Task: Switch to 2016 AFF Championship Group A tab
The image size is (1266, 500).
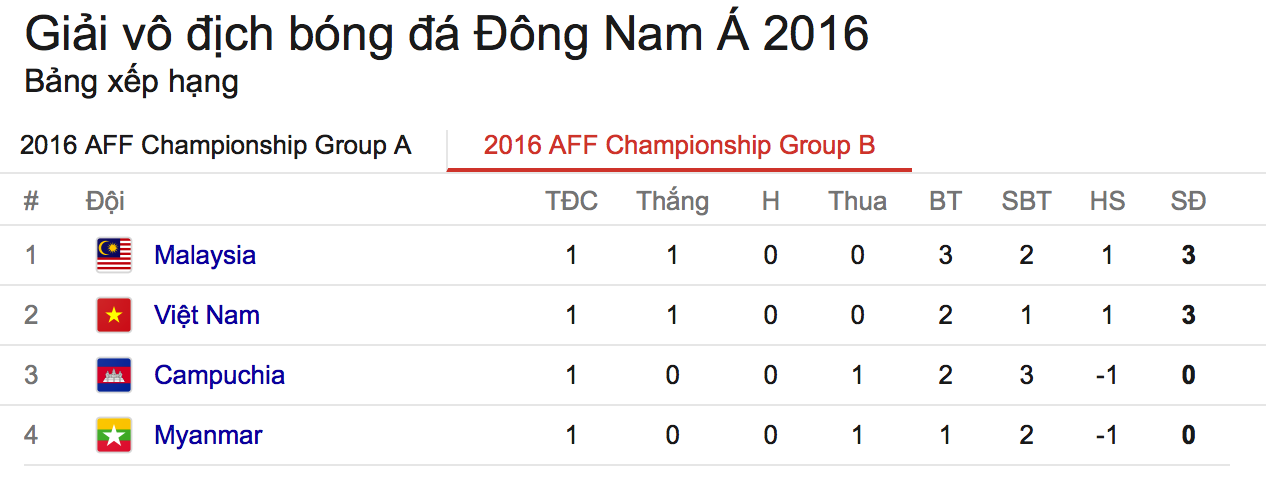Action: point(216,146)
